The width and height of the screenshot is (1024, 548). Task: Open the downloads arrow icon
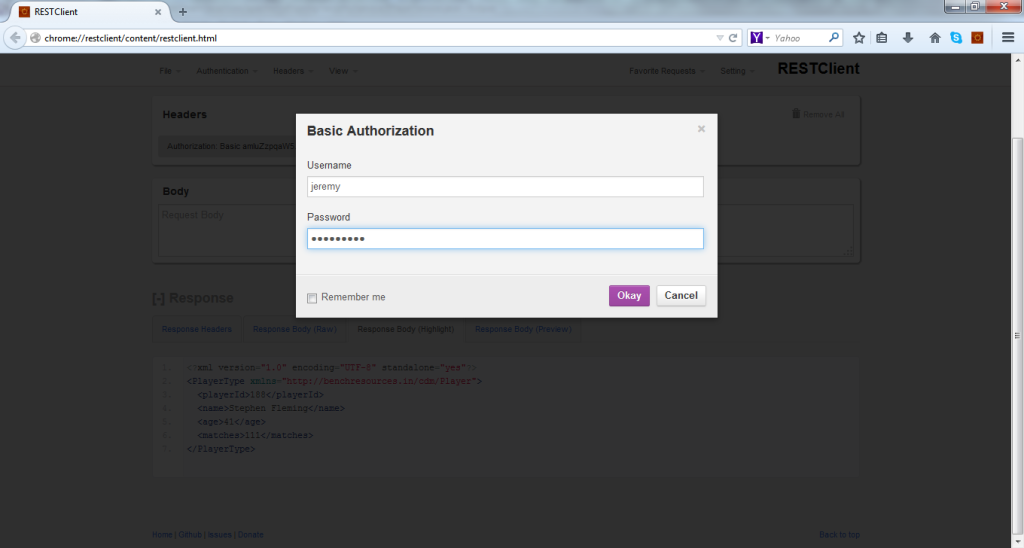pyautogui.click(x=908, y=38)
